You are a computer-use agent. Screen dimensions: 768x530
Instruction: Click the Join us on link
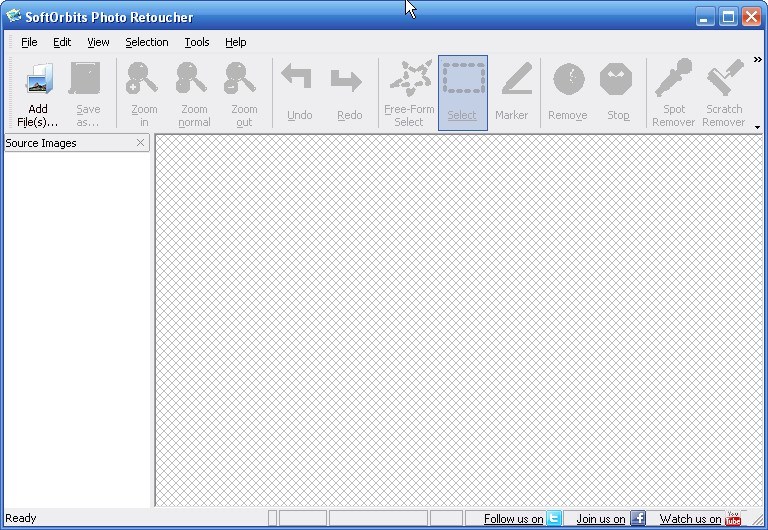click(x=600, y=518)
